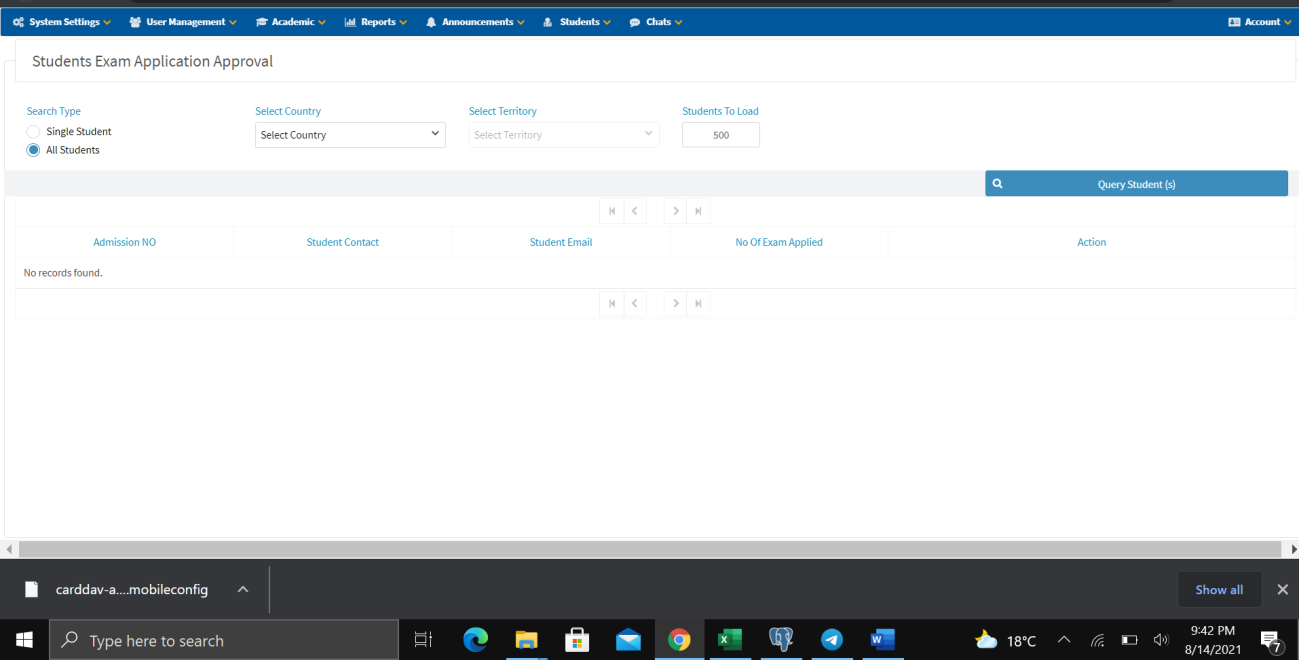Open the System Settings menu
The height and width of the screenshot is (660, 1299).
62,22
